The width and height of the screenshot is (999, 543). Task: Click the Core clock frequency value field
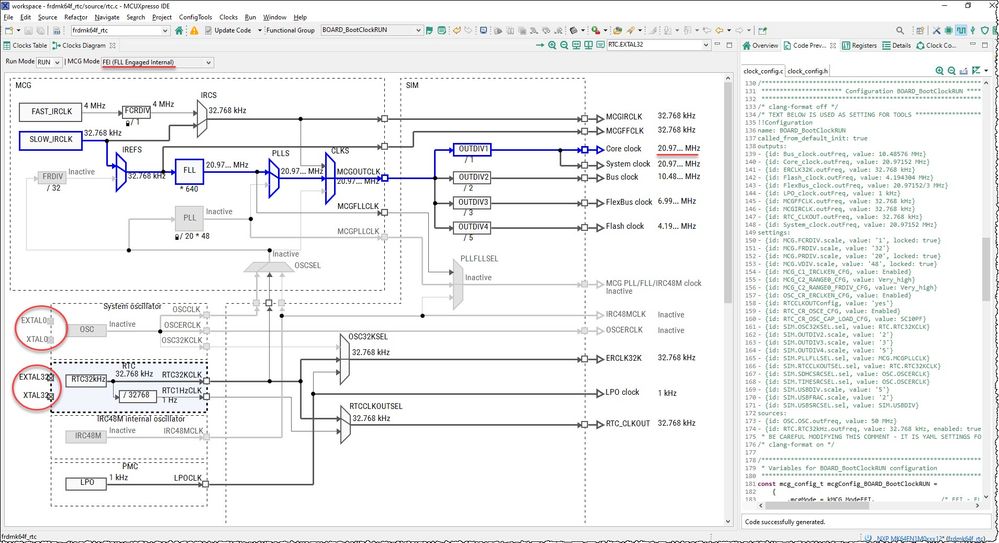pyautogui.click(x=678, y=148)
